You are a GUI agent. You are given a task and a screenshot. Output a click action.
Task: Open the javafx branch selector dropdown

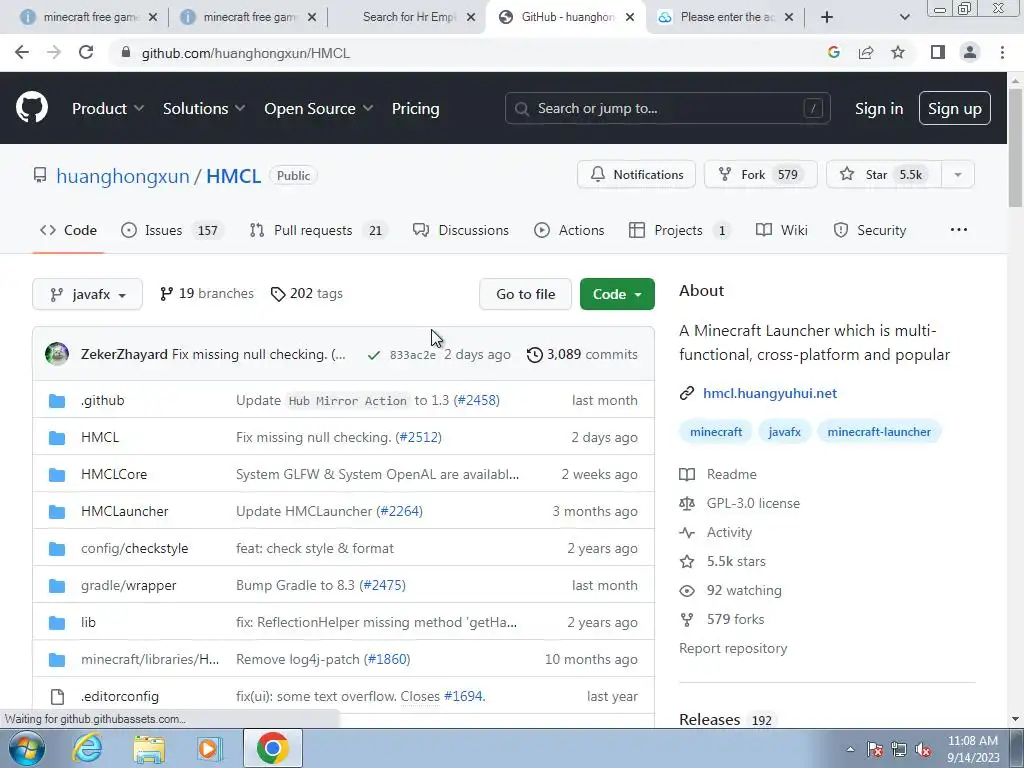point(88,295)
